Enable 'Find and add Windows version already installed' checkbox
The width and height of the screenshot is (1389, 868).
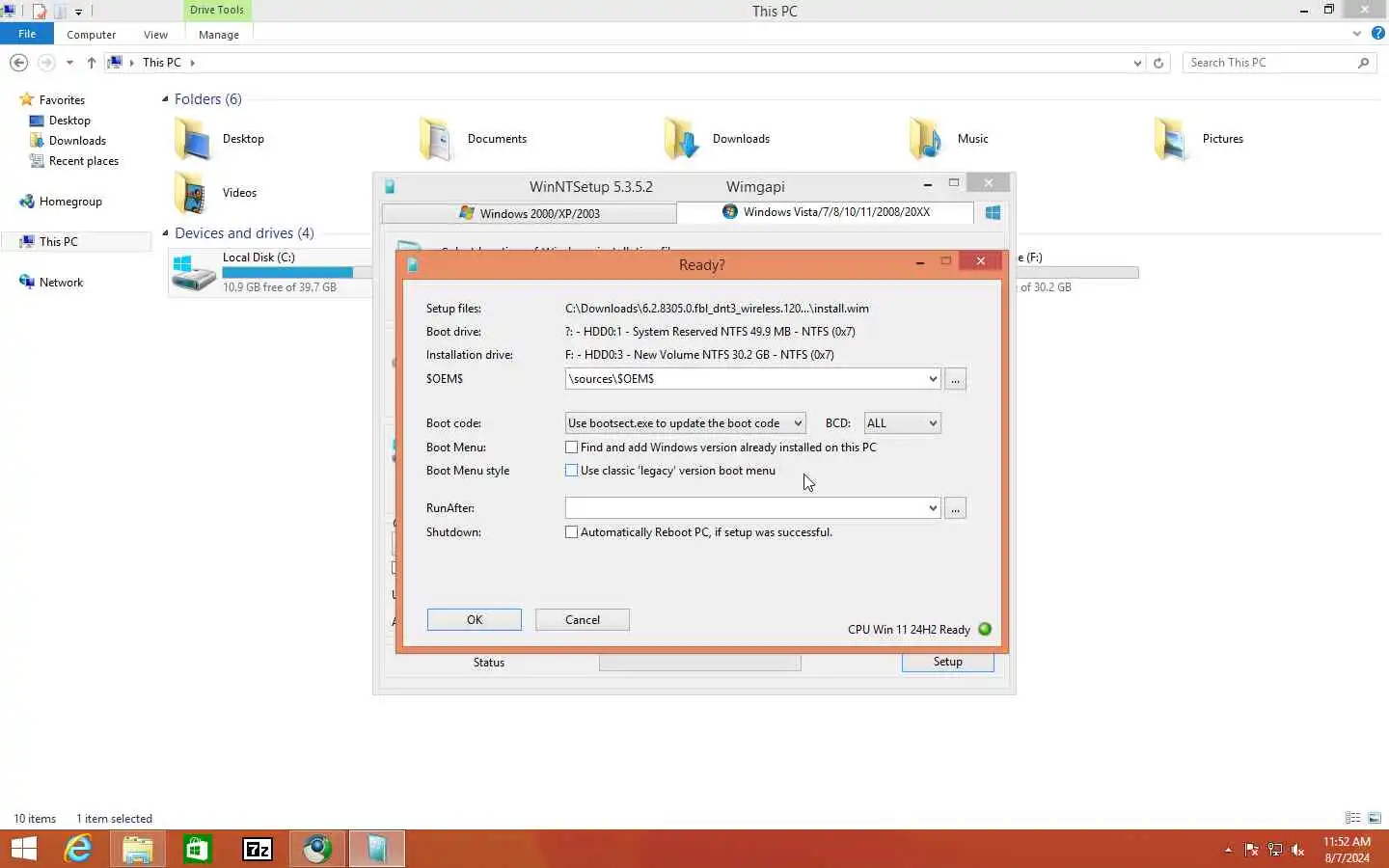tap(571, 448)
